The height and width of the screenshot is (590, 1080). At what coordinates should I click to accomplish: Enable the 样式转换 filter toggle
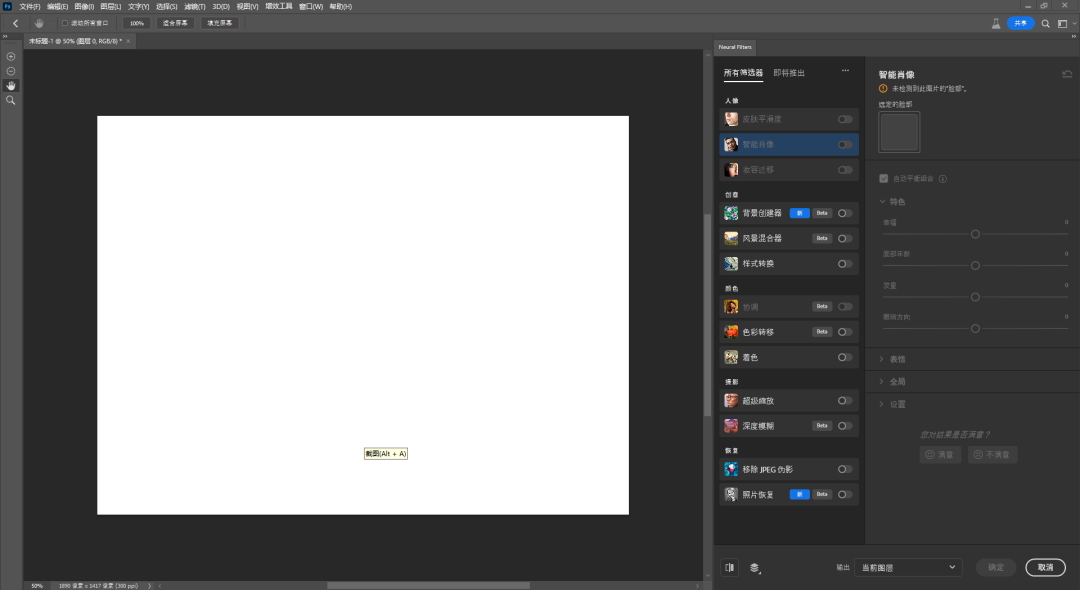click(x=846, y=264)
